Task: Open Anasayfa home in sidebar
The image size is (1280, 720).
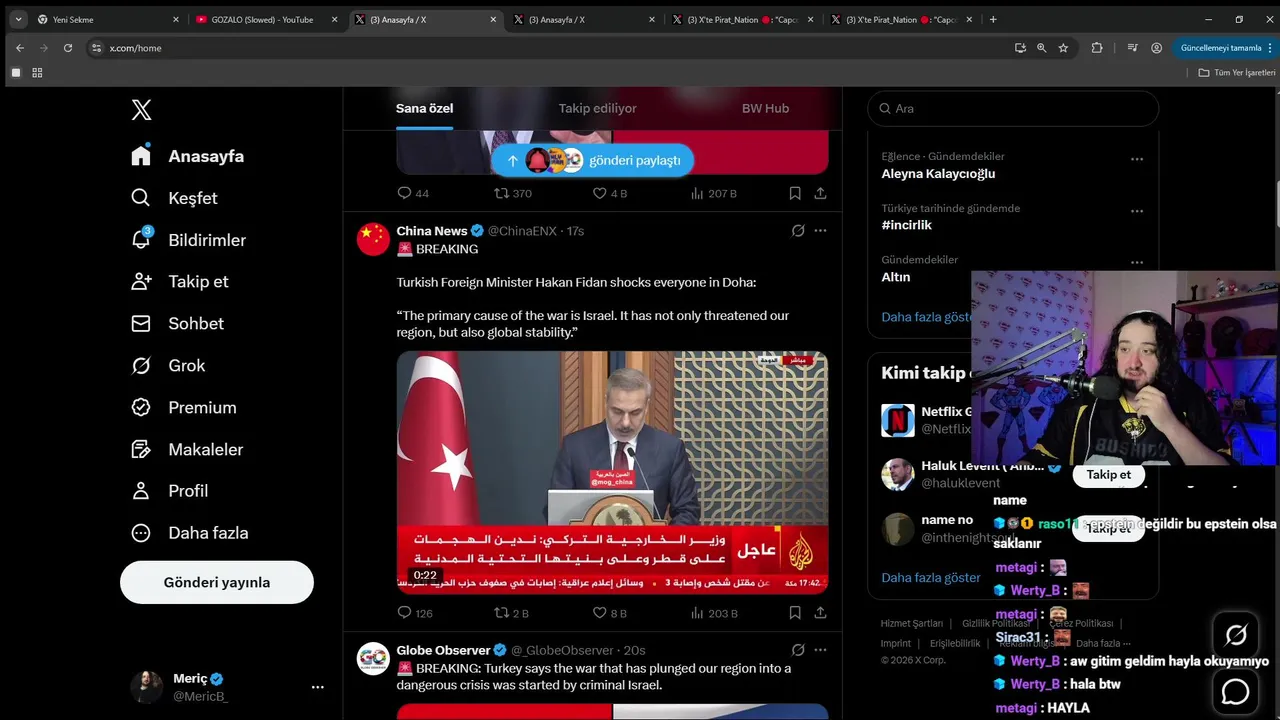Action: point(188,156)
